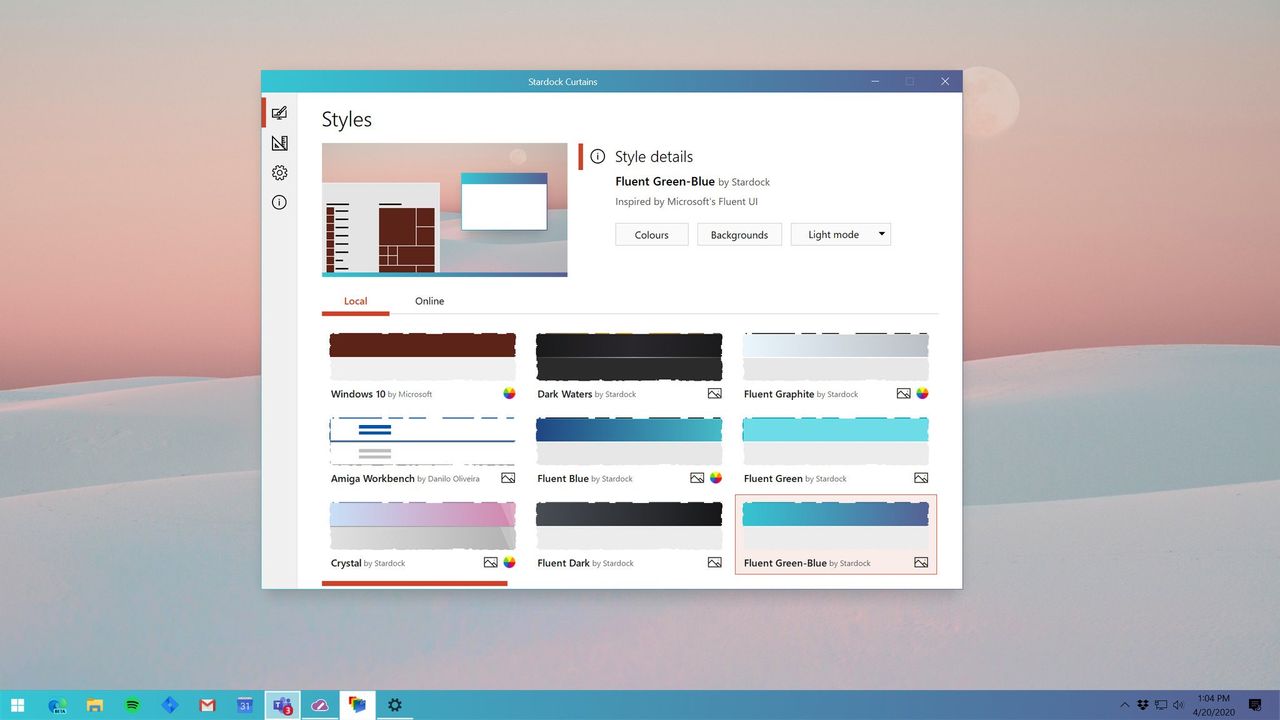Launch Edge Beta from the taskbar
Image resolution: width=1280 pixels, height=720 pixels.
pos(57,705)
